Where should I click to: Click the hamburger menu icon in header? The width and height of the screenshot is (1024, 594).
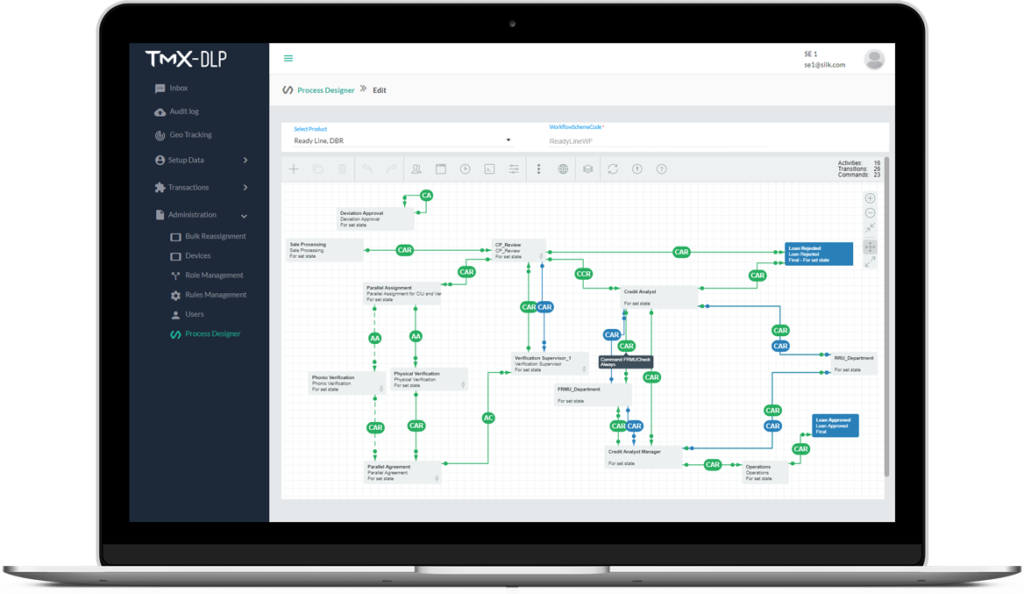288,58
